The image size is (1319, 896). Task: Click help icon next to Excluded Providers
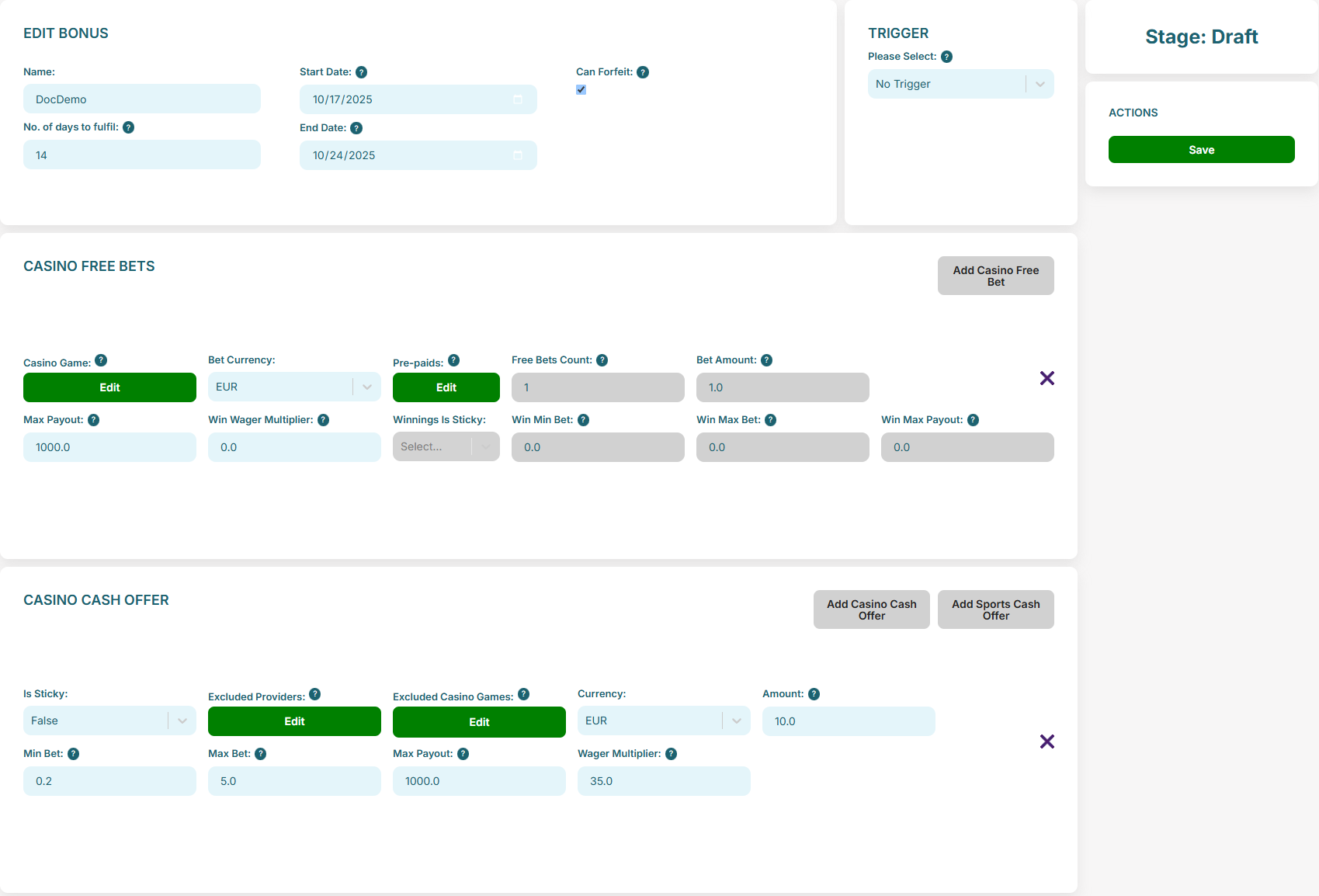coord(314,694)
